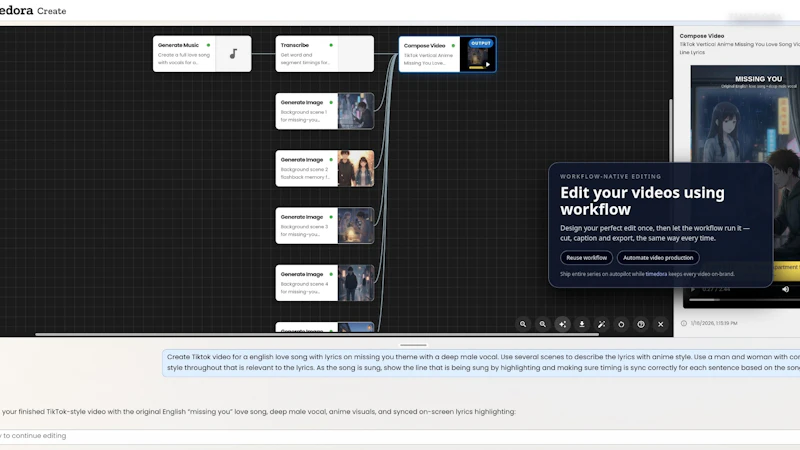The width and height of the screenshot is (800, 450).
Task: Reset the canvas view with the circular arrow
Action: click(621, 324)
